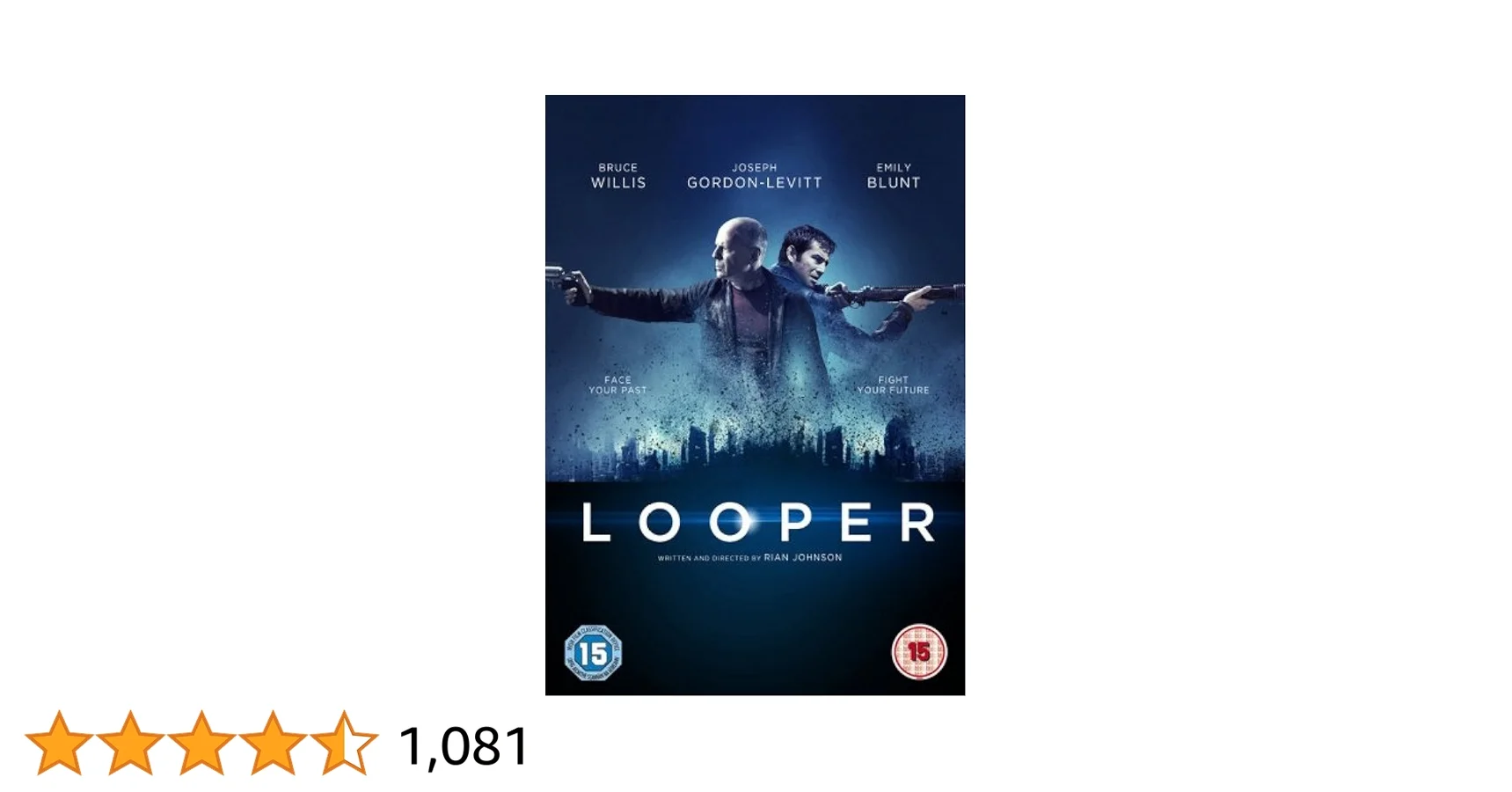Open the 1,081 ratings count
The height and width of the screenshot is (792, 1512).
(464, 746)
